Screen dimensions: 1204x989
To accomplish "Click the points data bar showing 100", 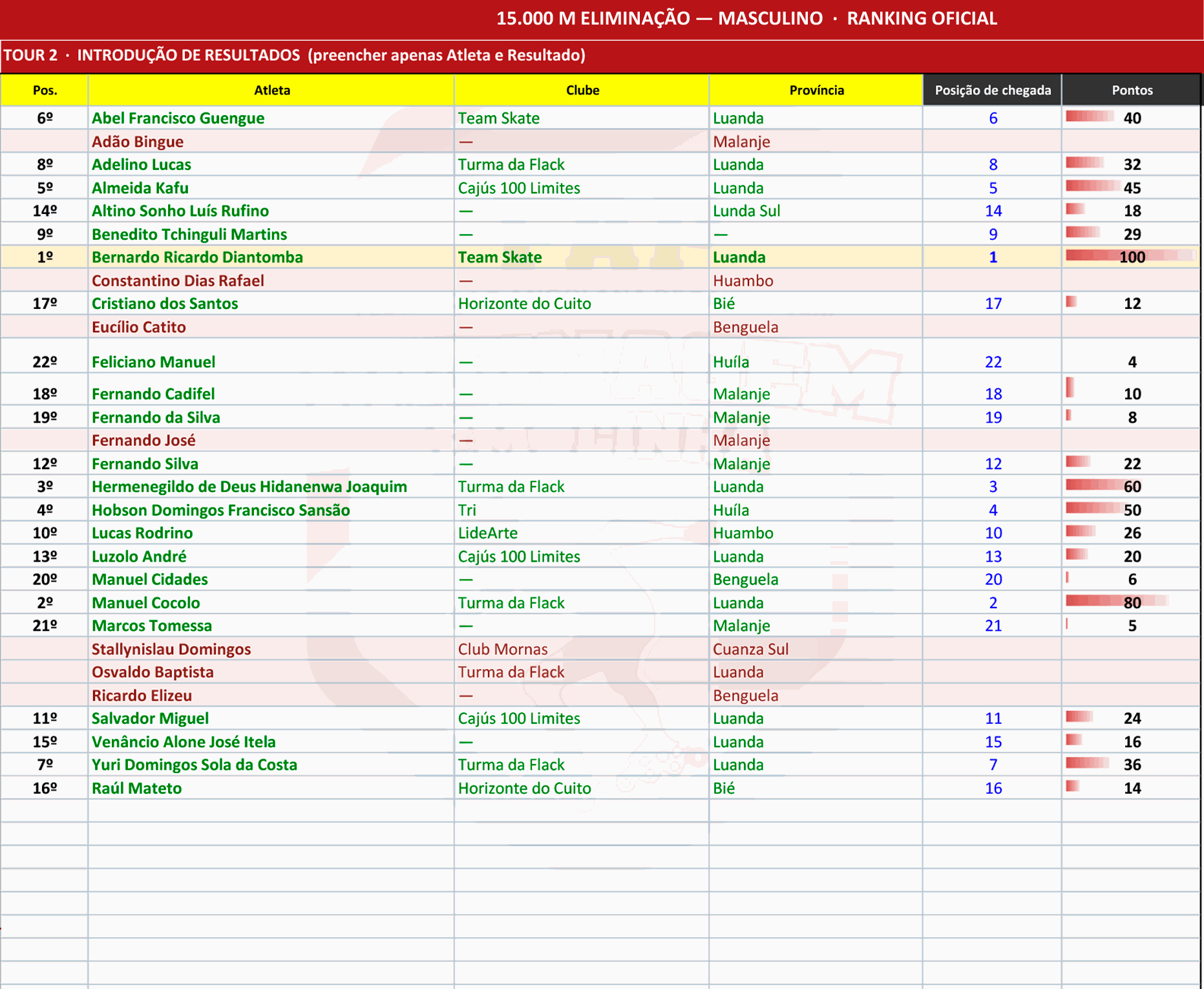I will pyautogui.click(x=1131, y=257).
